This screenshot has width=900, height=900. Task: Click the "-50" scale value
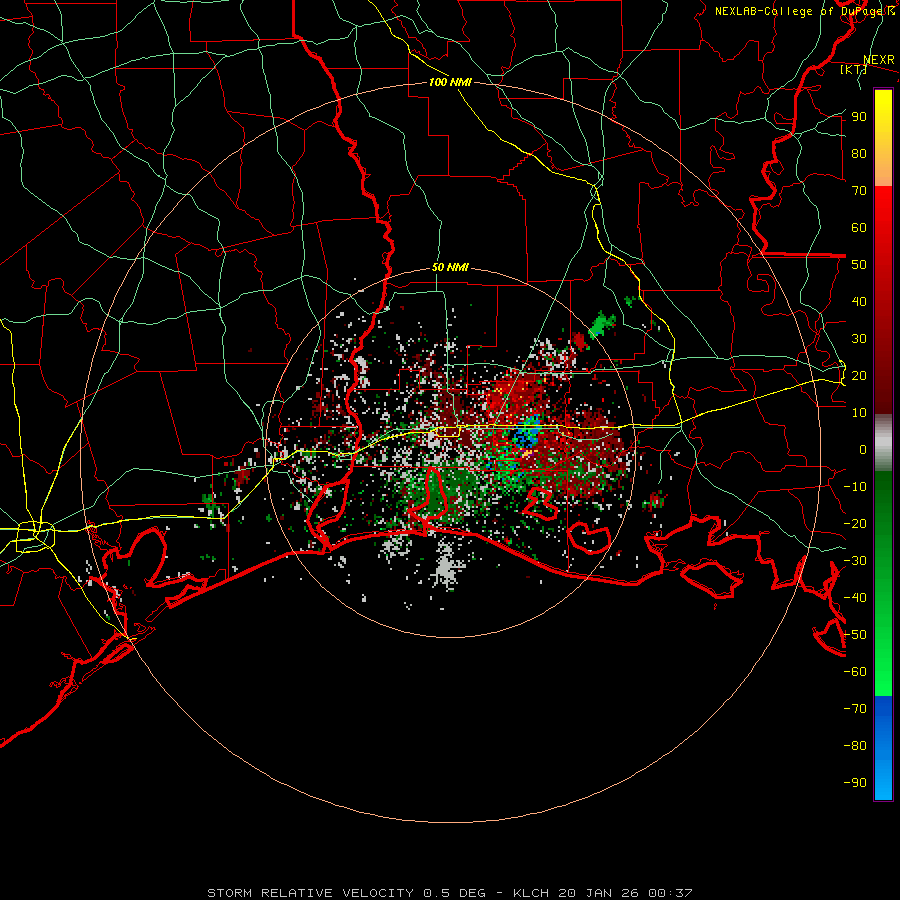[x=855, y=635]
